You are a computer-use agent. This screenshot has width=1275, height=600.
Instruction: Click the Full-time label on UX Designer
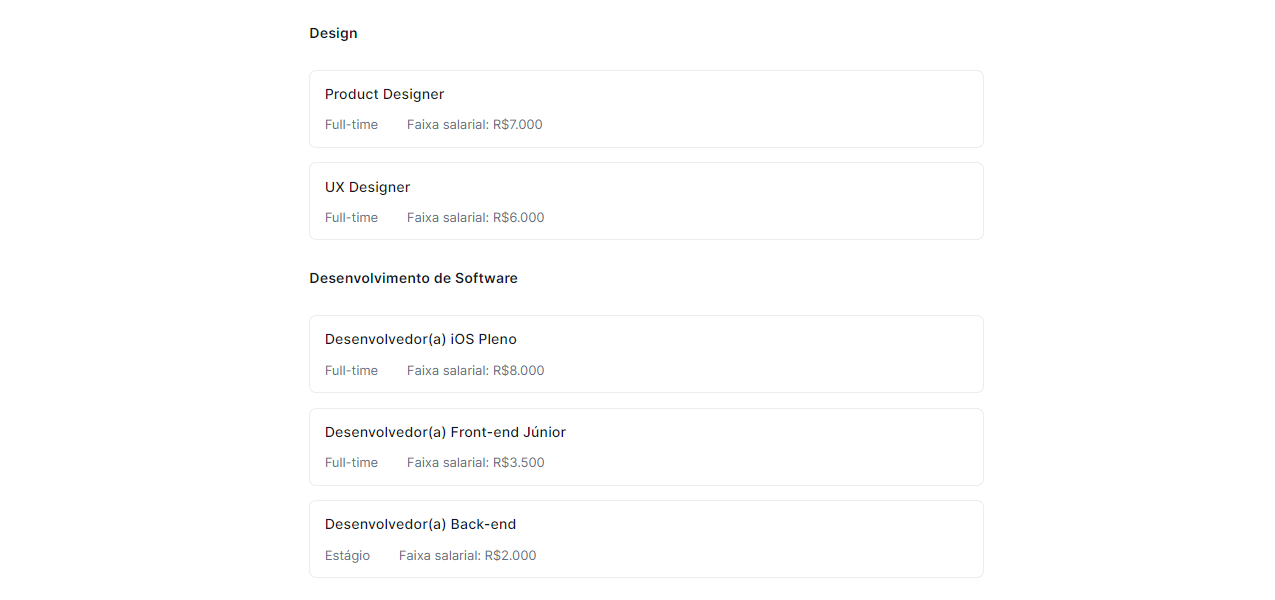coord(351,217)
